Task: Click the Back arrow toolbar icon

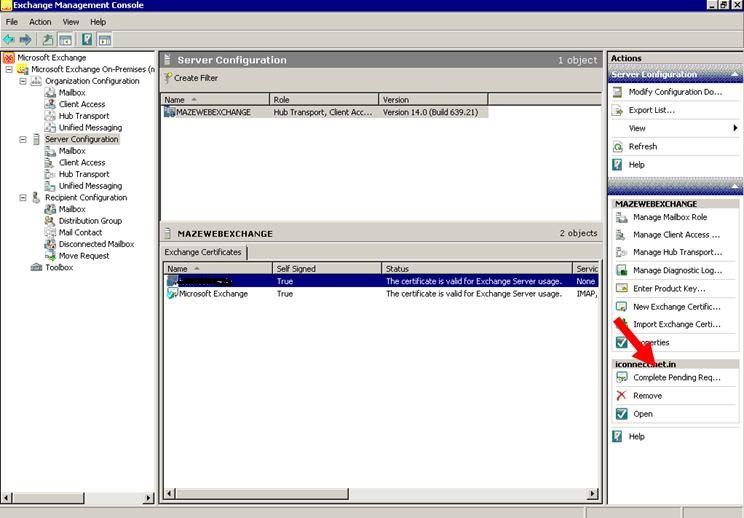Action: (9, 39)
